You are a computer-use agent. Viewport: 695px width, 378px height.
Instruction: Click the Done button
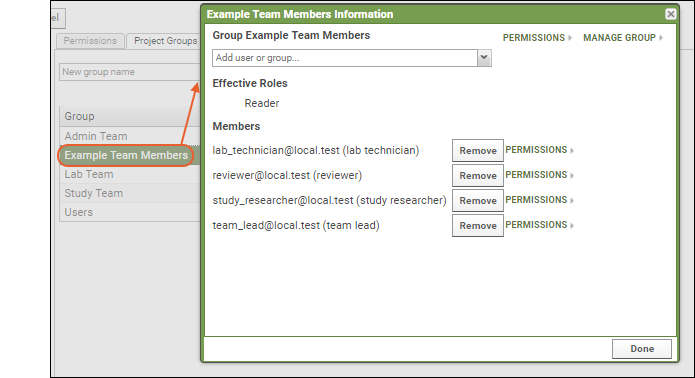point(642,349)
